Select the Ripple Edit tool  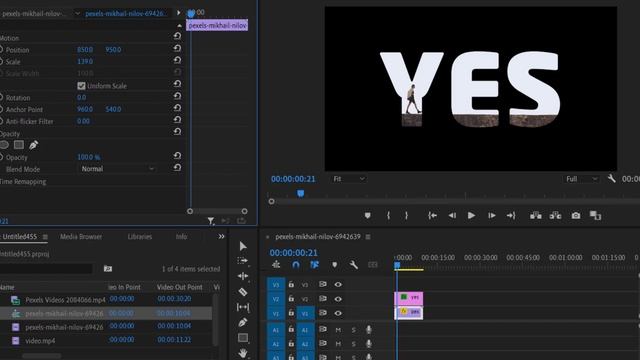point(243,276)
